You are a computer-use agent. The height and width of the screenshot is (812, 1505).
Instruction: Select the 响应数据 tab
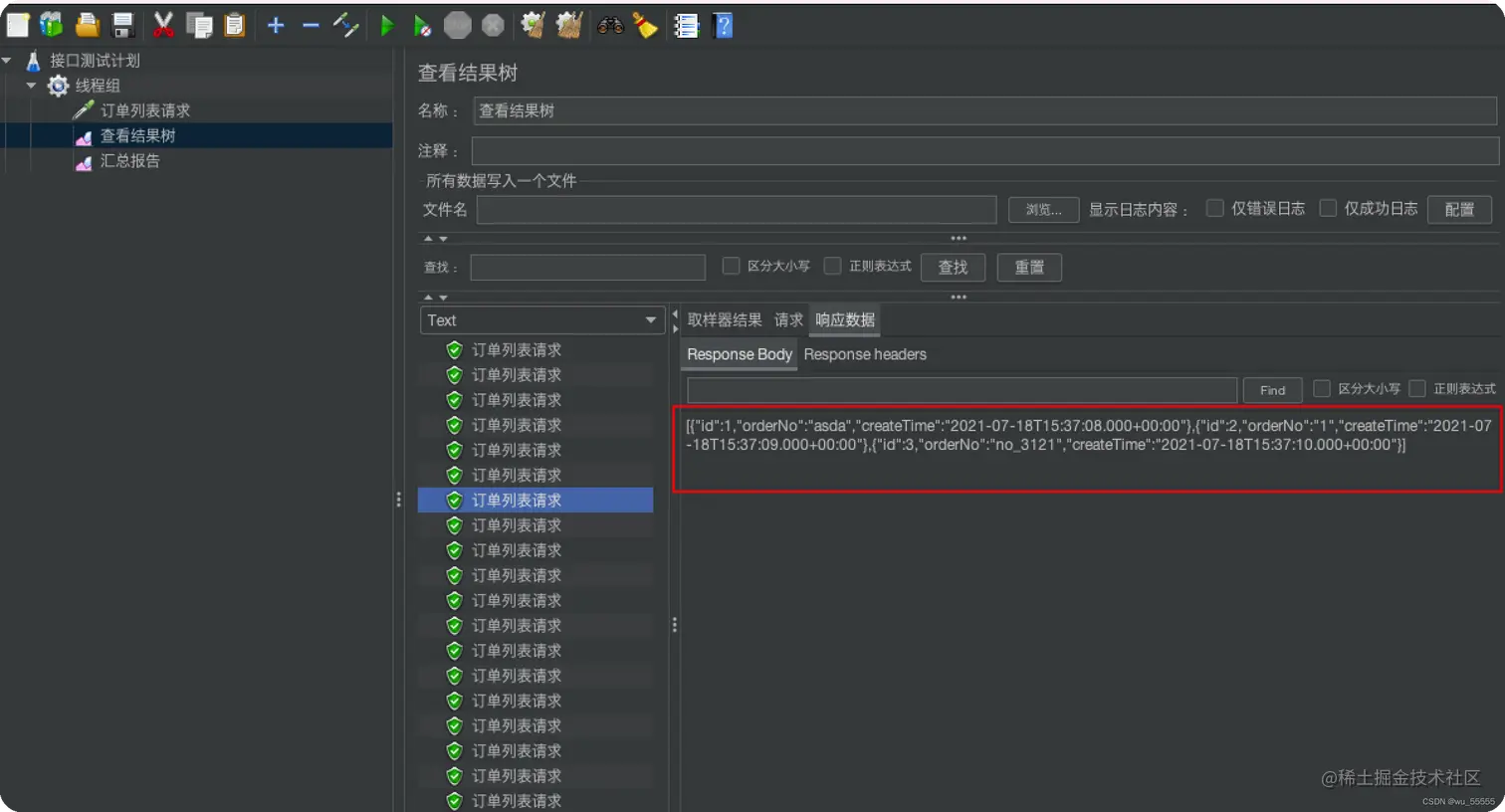coord(845,319)
